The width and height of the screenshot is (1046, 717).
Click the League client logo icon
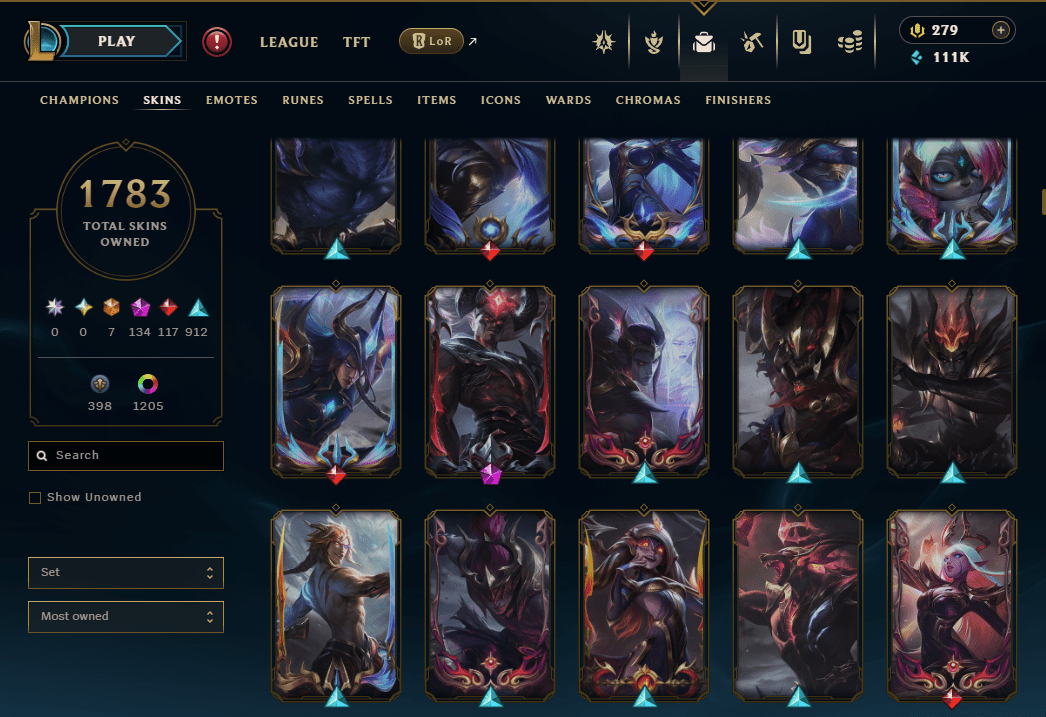click(x=41, y=41)
